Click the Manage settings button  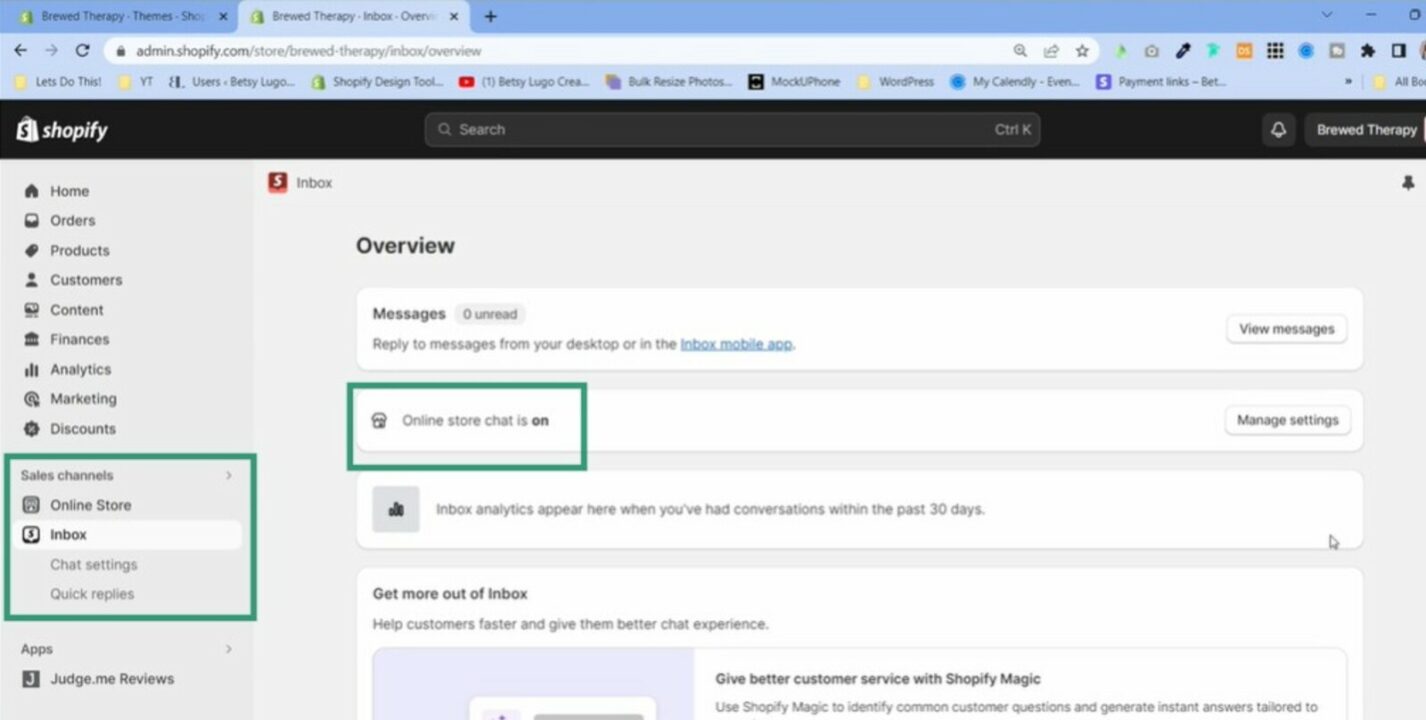pyautogui.click(x=1287, y=420)
